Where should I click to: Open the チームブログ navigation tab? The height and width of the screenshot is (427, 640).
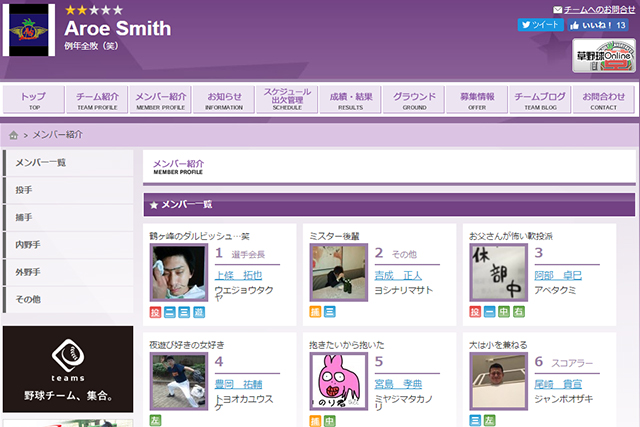pyautogui.click(x=540, y=100)
